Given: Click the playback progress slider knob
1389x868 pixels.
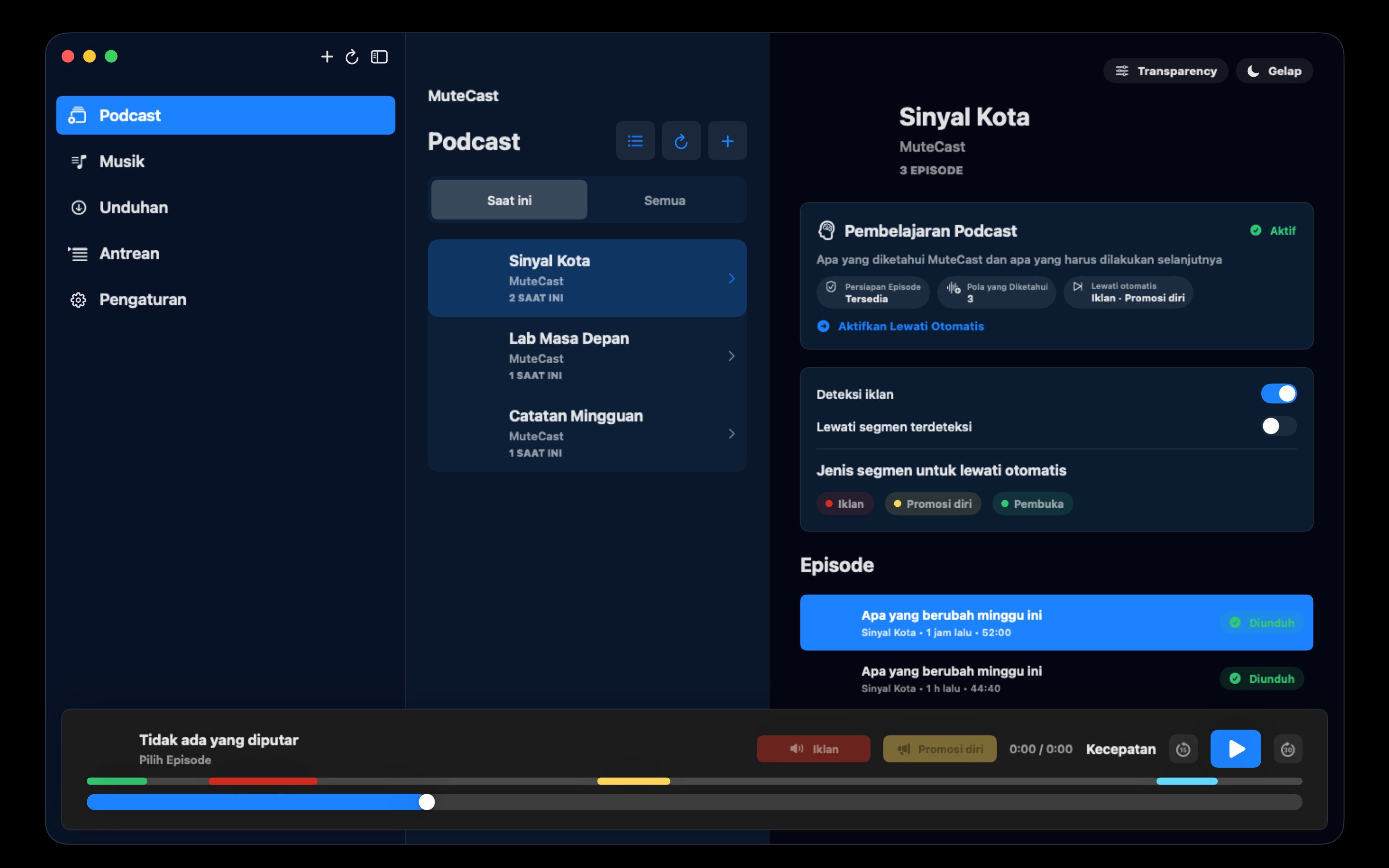Looking at the screenshot, I should click(x=426, y=802).
